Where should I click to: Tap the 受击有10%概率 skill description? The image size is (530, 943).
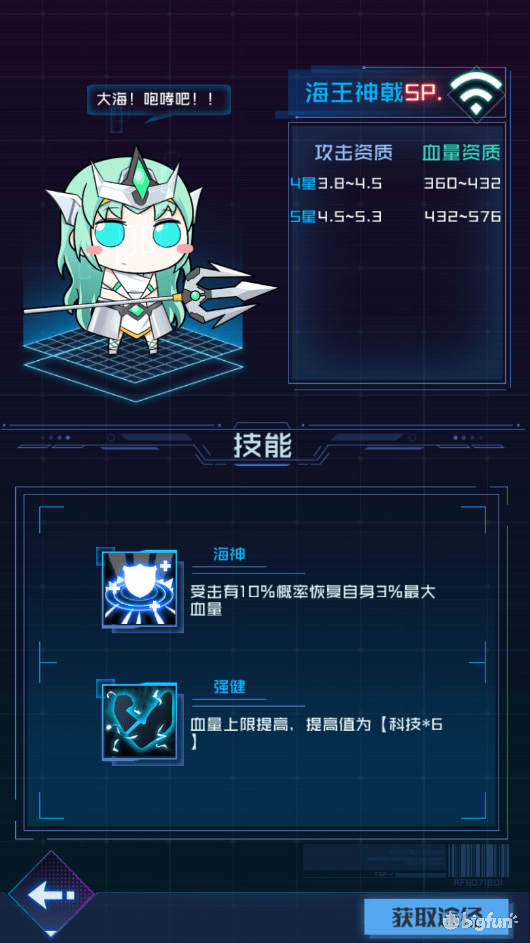(x=313, y=600)
